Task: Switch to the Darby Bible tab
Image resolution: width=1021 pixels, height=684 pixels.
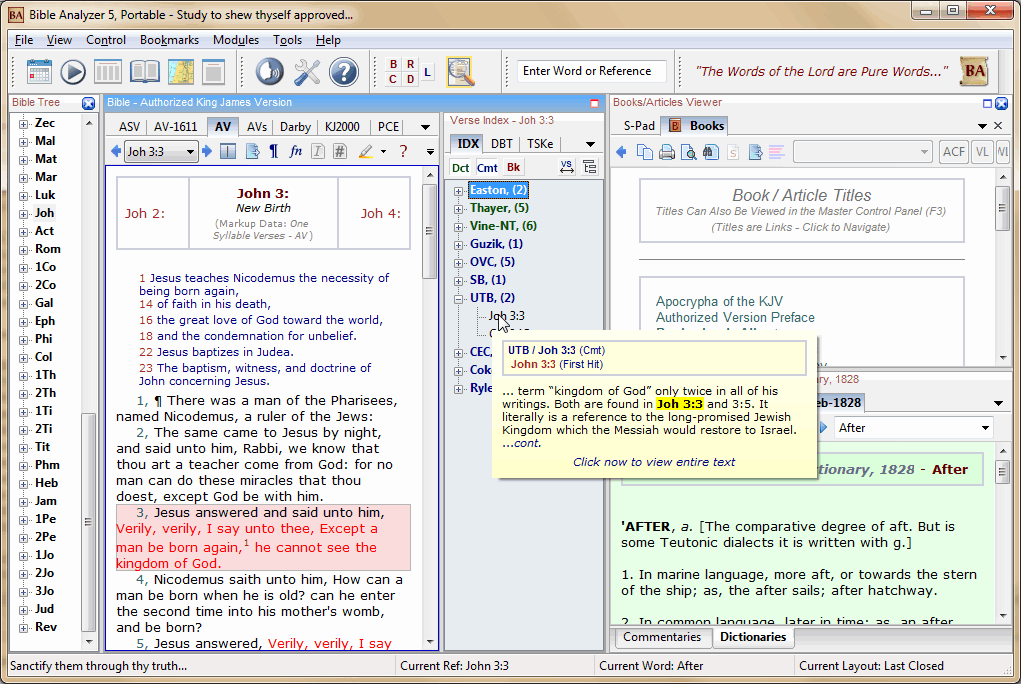Action: coord(295,127)
